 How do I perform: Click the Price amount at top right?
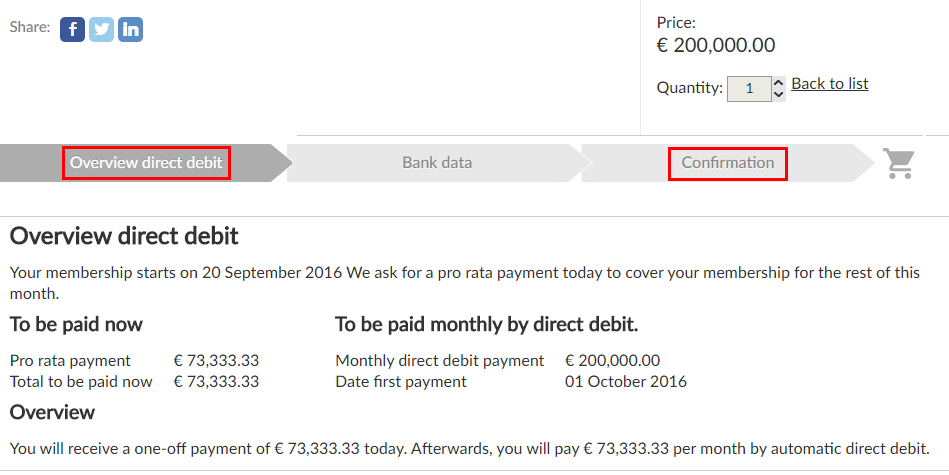[x=715, y=45]
